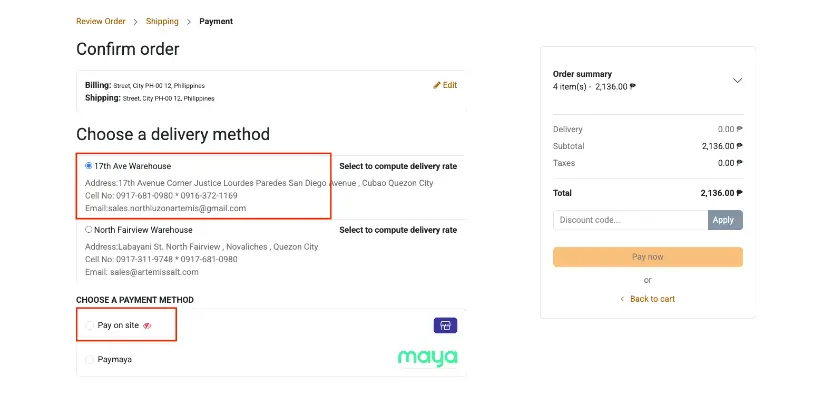
Task: Click the Maya logo
Action: point(427,358)
